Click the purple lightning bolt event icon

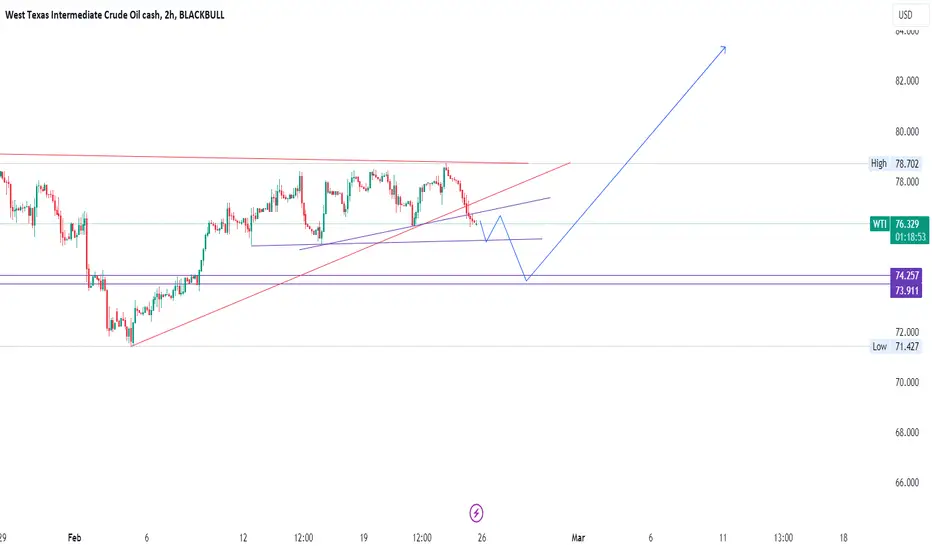click(x=476, y=513)
